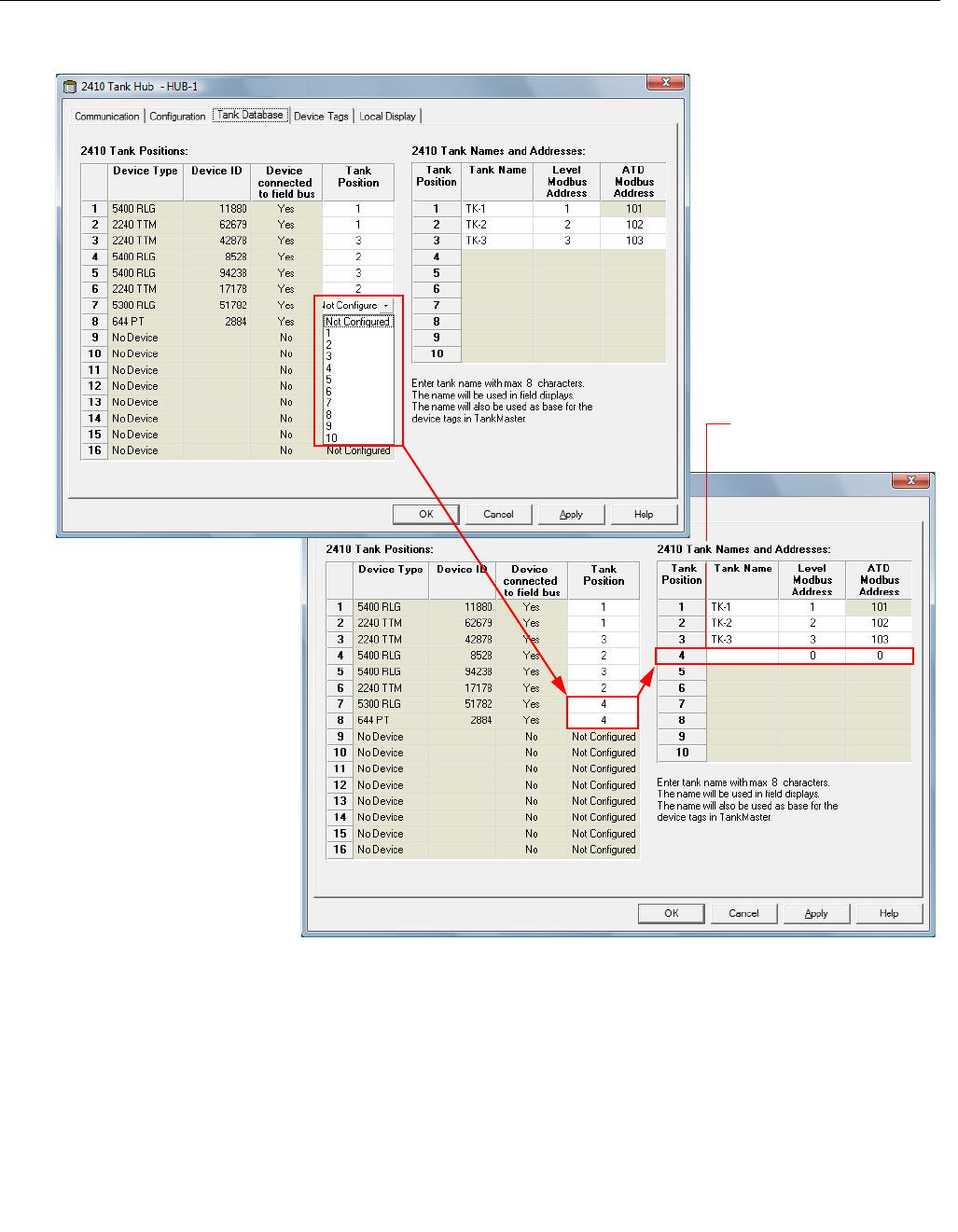Image resolution: width=958 pixels, height=1232 pixels.
Task: Click the 2410 Tank Hub window title icon
Action: [x=69, y=87]
